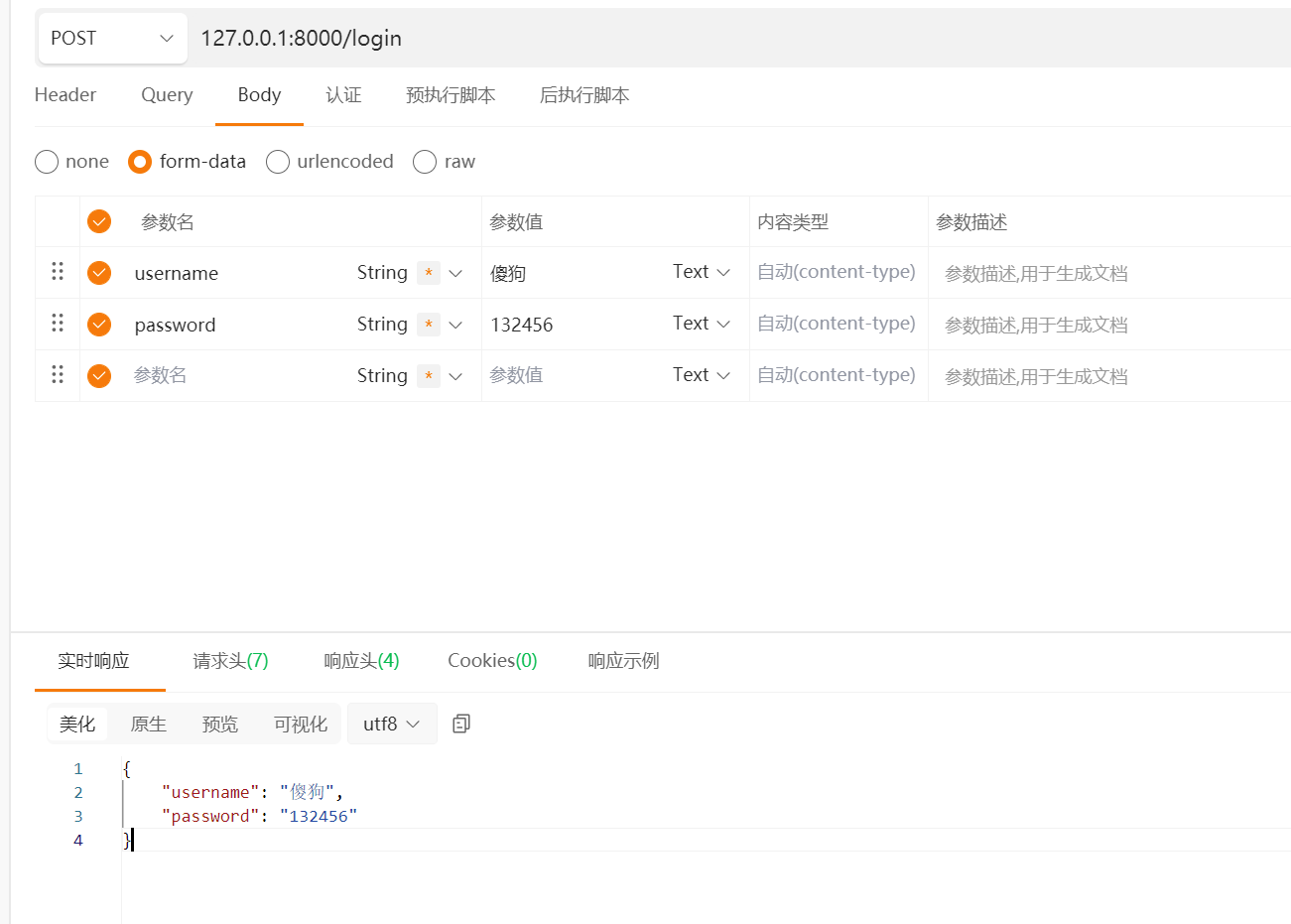Toggle the select-all parameters header checkbox
Image resolution: width=1291 pixels, height=924 pixels.
coord(99,221)
